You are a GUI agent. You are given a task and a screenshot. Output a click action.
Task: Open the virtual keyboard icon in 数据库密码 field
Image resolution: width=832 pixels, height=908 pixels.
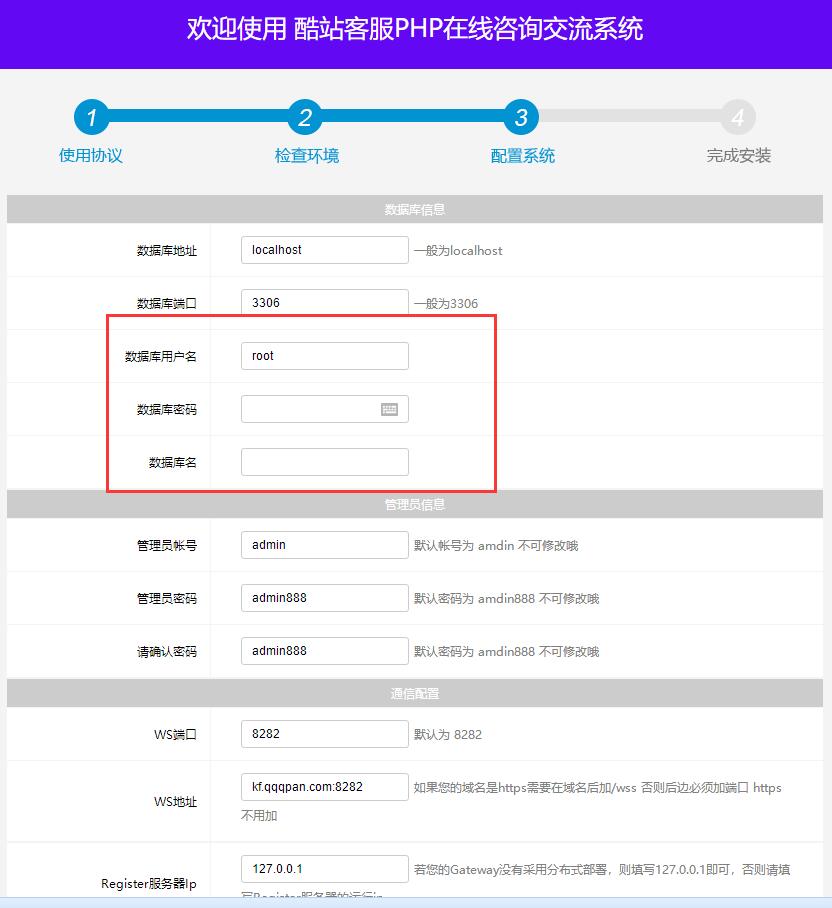pyautogui.click(x=389, y=409)
